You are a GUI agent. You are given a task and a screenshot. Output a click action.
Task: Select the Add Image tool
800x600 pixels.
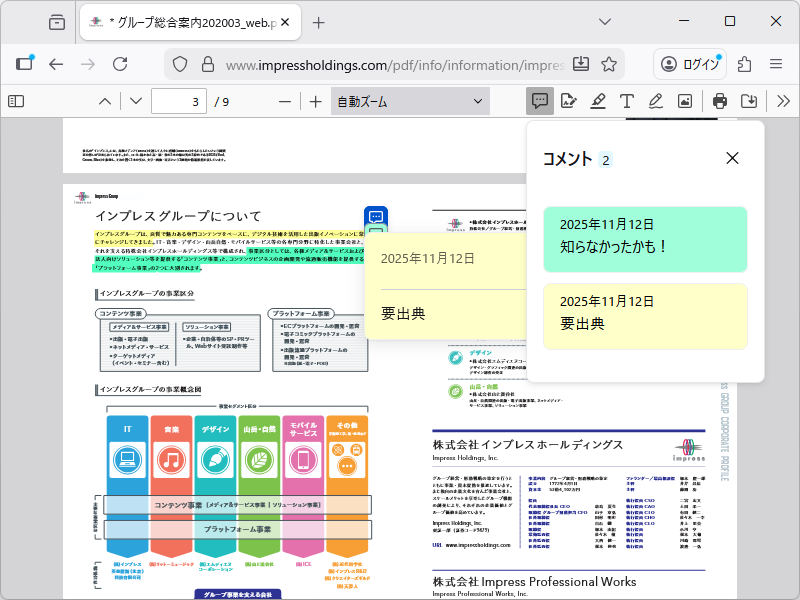tap(684, 100)
